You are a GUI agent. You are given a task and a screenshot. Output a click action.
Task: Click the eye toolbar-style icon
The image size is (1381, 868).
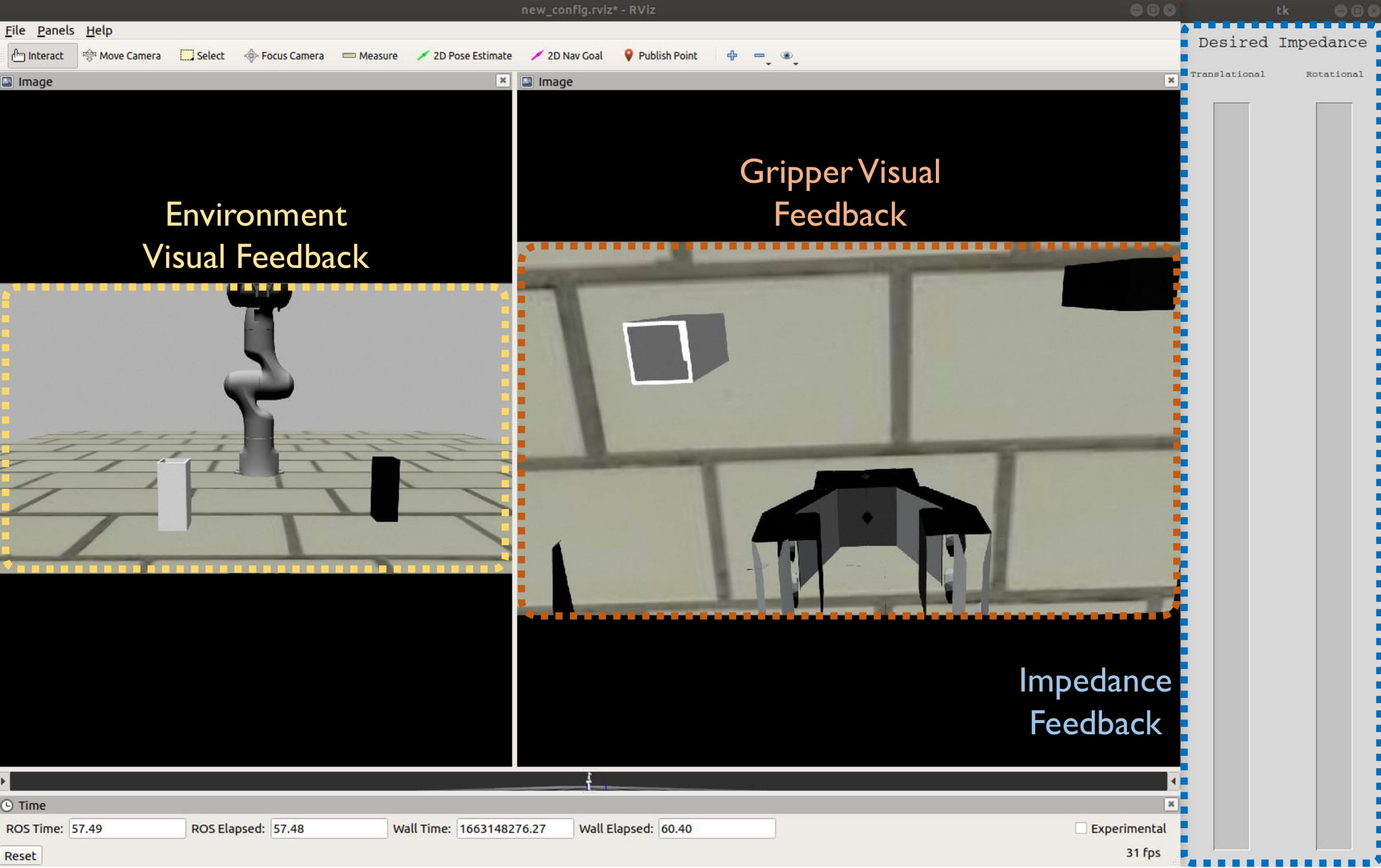[787, 56]
